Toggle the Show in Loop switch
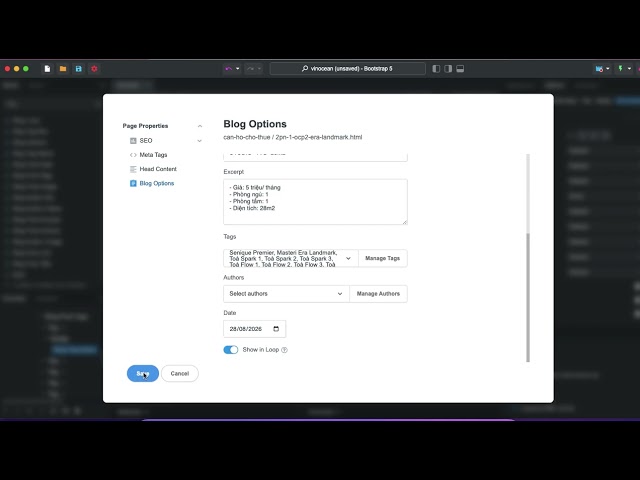The width and height of the screenshot is (640, 480). coord(231,350)
